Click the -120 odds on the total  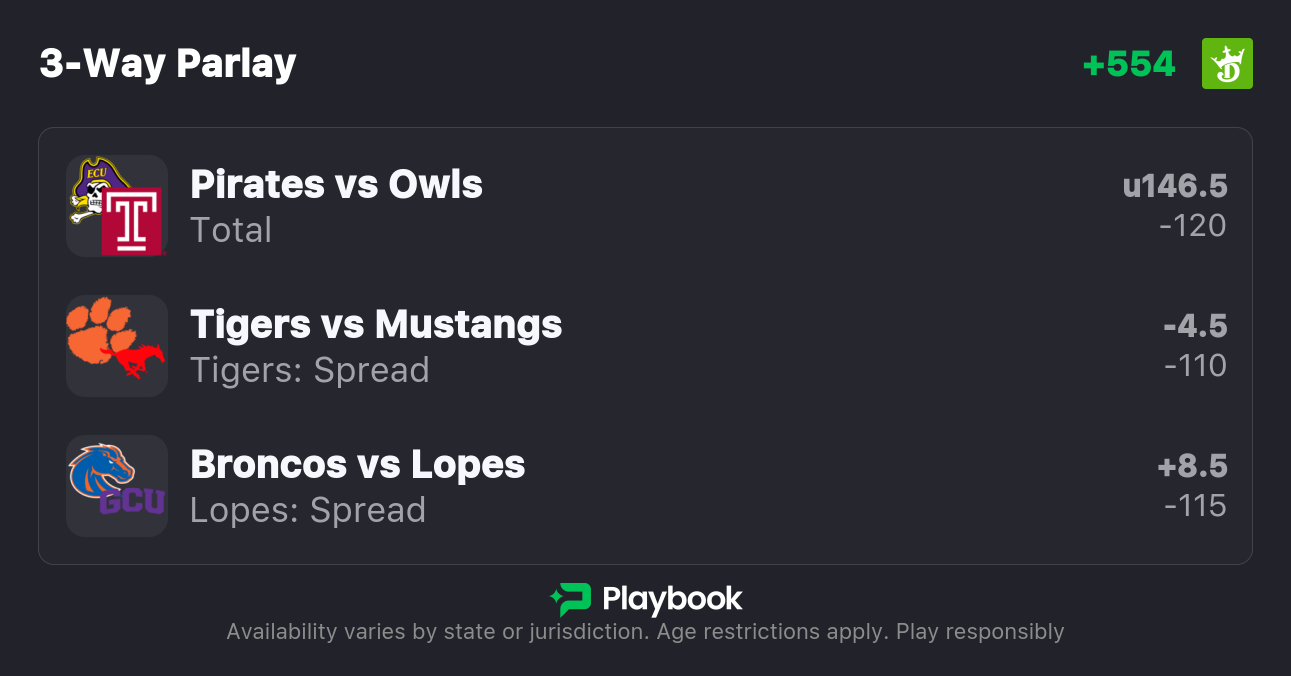click(x=1193, y=226)
